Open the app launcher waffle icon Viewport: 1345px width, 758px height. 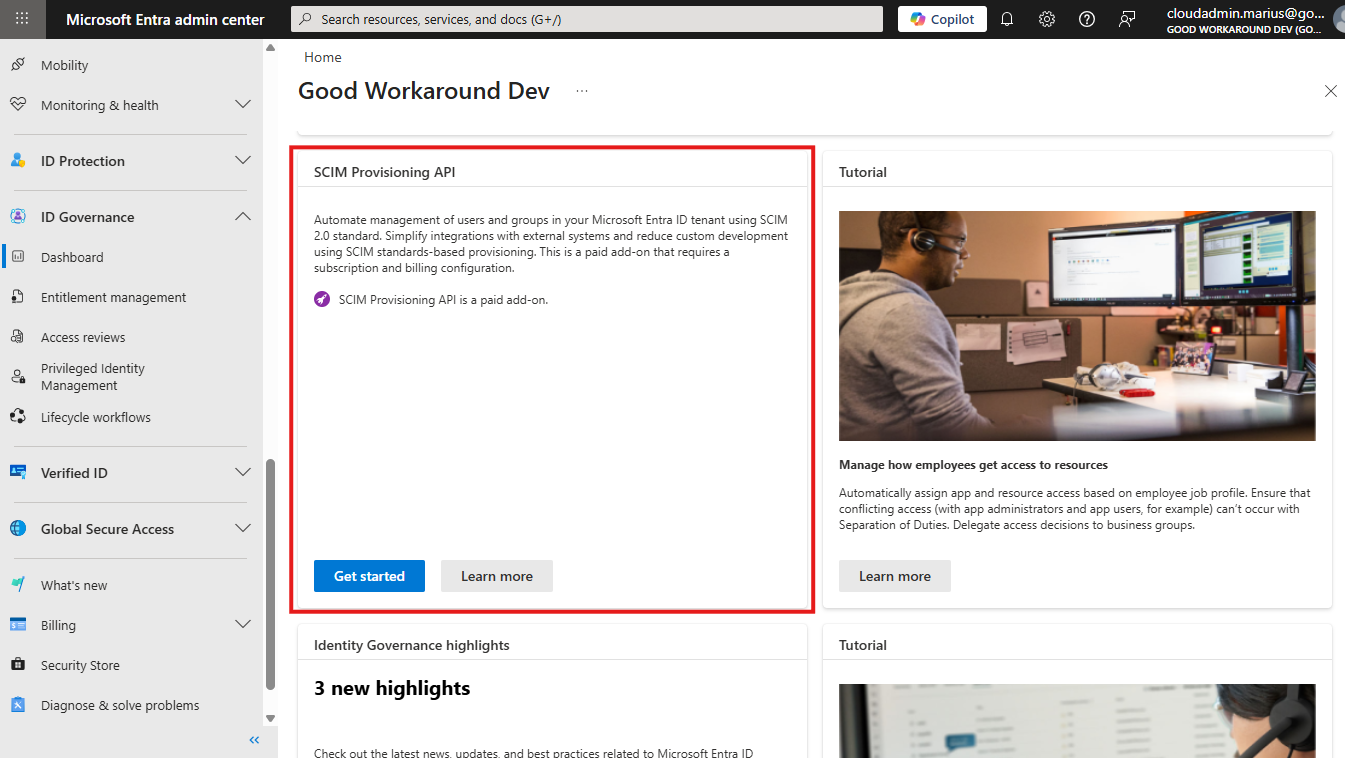tap(22, 19)
